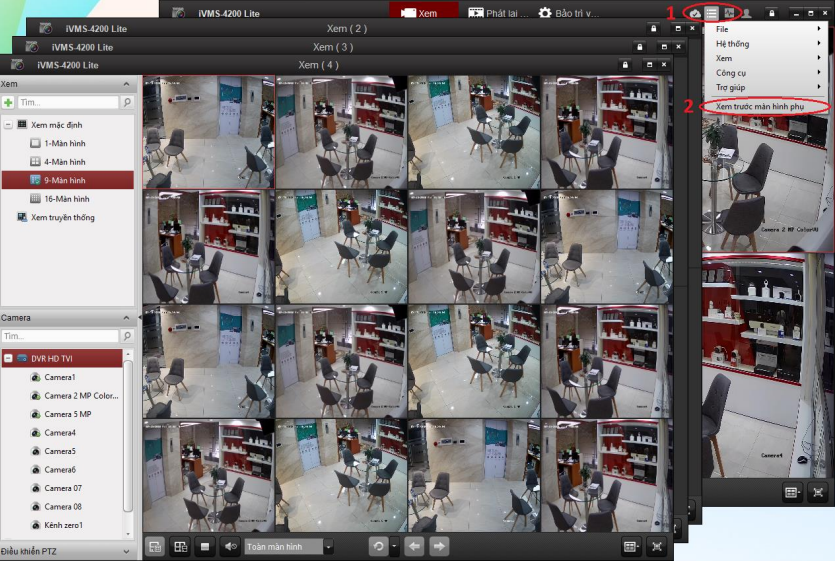Open window division layout in Xem ( 4 )
Image resolution: width=835 pixels, height=562 pixels.
pyautogui.click(x=631, y=547)
